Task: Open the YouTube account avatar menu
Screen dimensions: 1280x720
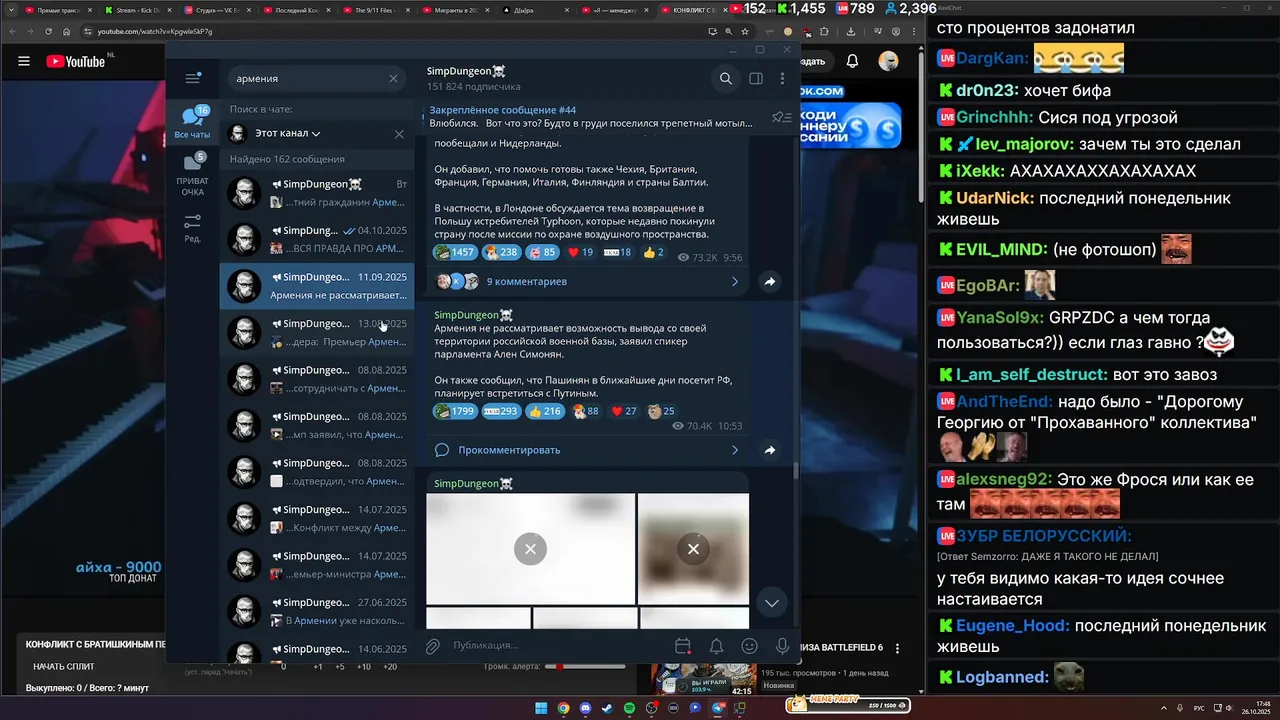Action: [888, 61]
